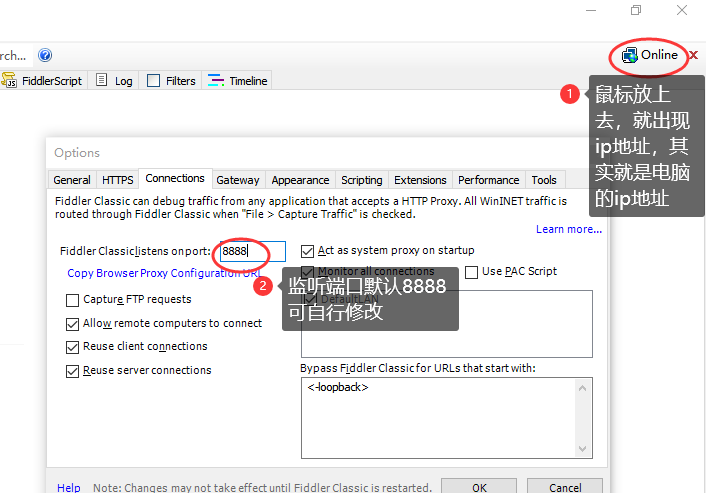The width and height of the screenshot is (706, 493).
Task: Click the Learn more link
Action: [x=569, y=229]
